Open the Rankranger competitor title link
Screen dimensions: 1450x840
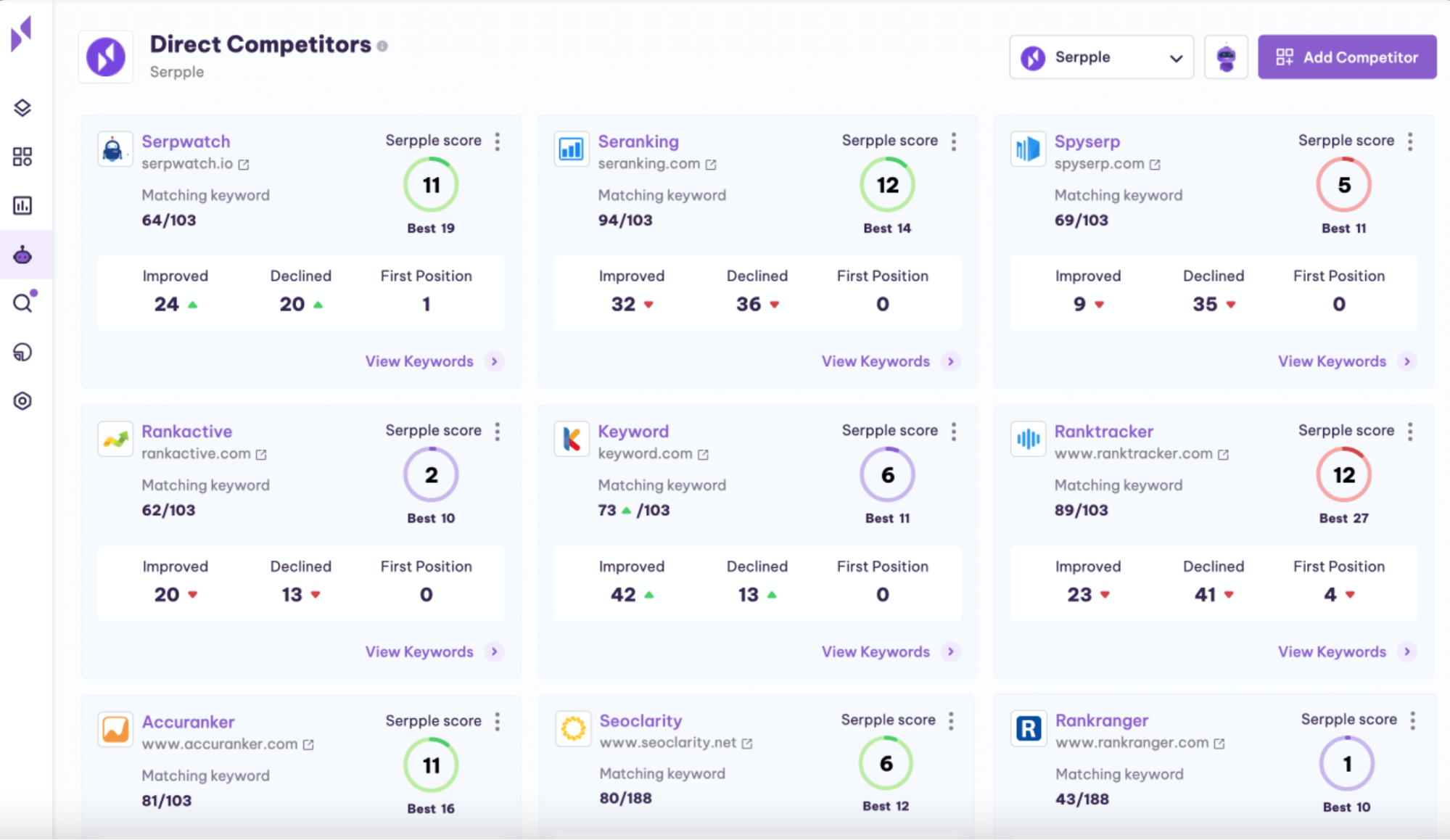click(1102, 720)
